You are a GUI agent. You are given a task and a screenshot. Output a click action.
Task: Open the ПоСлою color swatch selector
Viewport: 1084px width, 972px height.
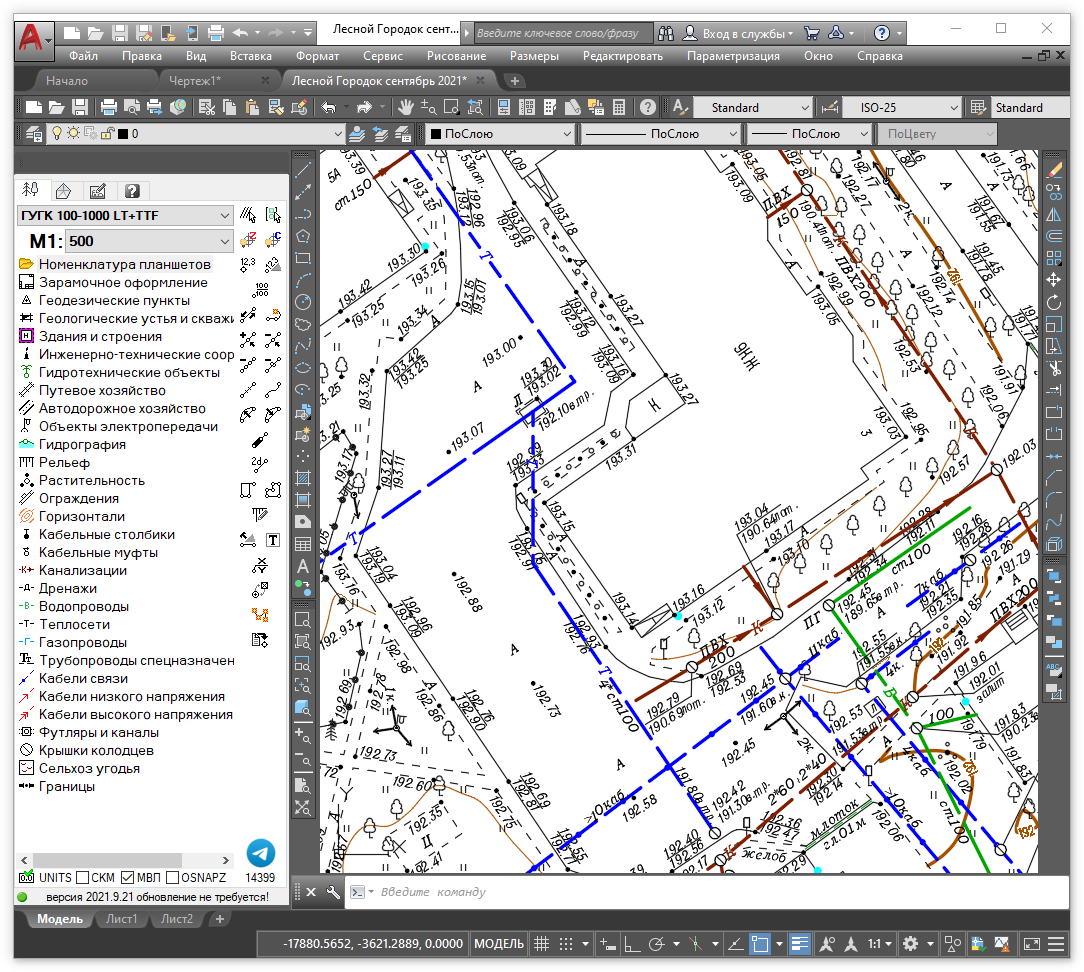pyautogui.click(x=500, y=133)
